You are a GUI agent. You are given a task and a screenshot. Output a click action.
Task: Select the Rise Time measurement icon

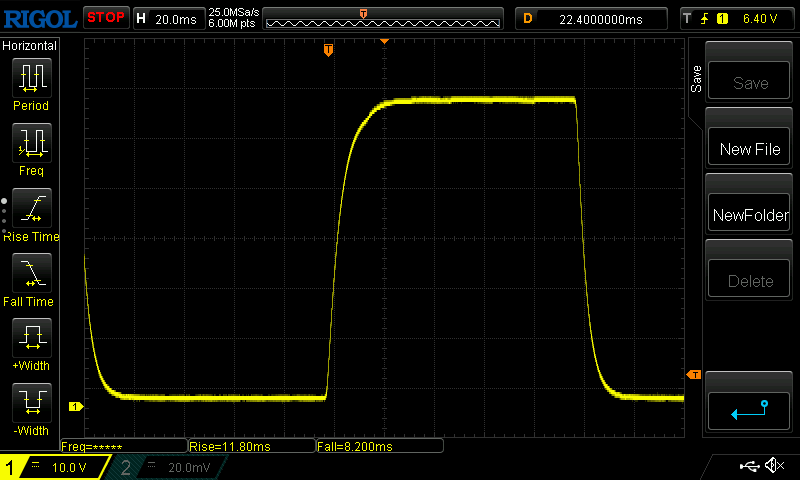pyautogui.click(x=32, y=208)
